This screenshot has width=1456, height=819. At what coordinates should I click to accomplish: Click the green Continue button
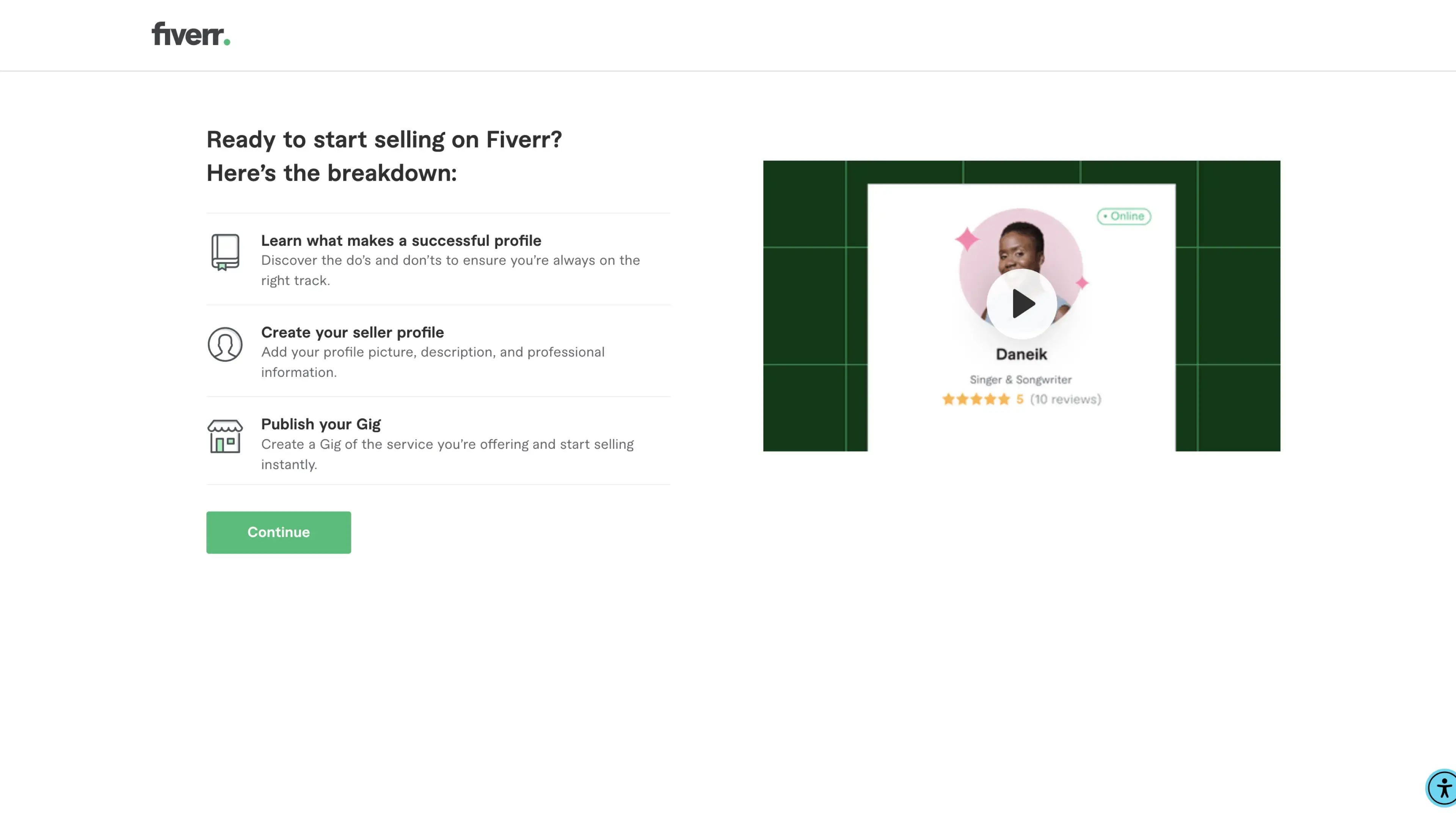[x=278, y=532]
